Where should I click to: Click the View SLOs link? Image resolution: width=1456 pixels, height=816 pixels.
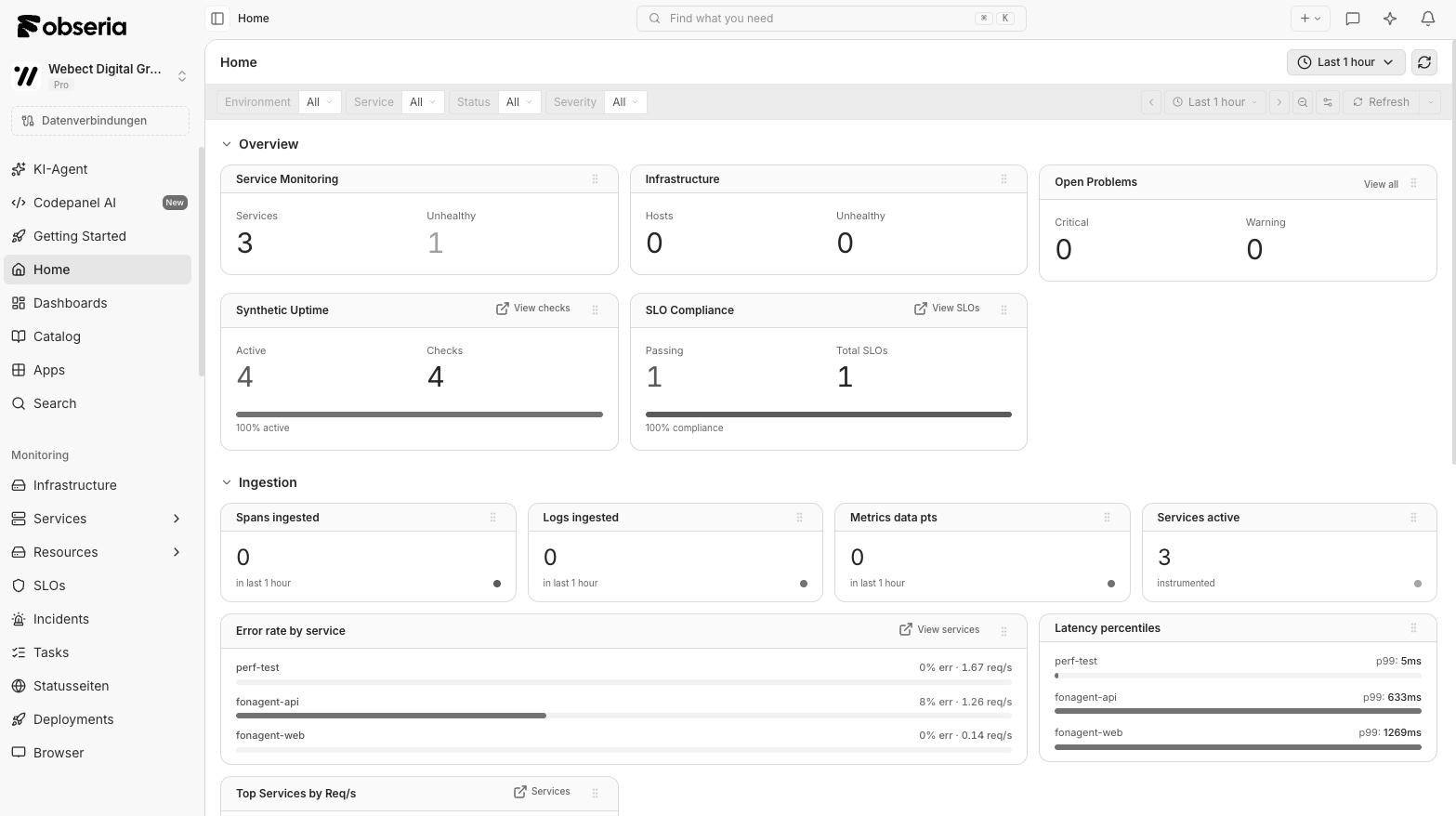(x=947, y=309)
